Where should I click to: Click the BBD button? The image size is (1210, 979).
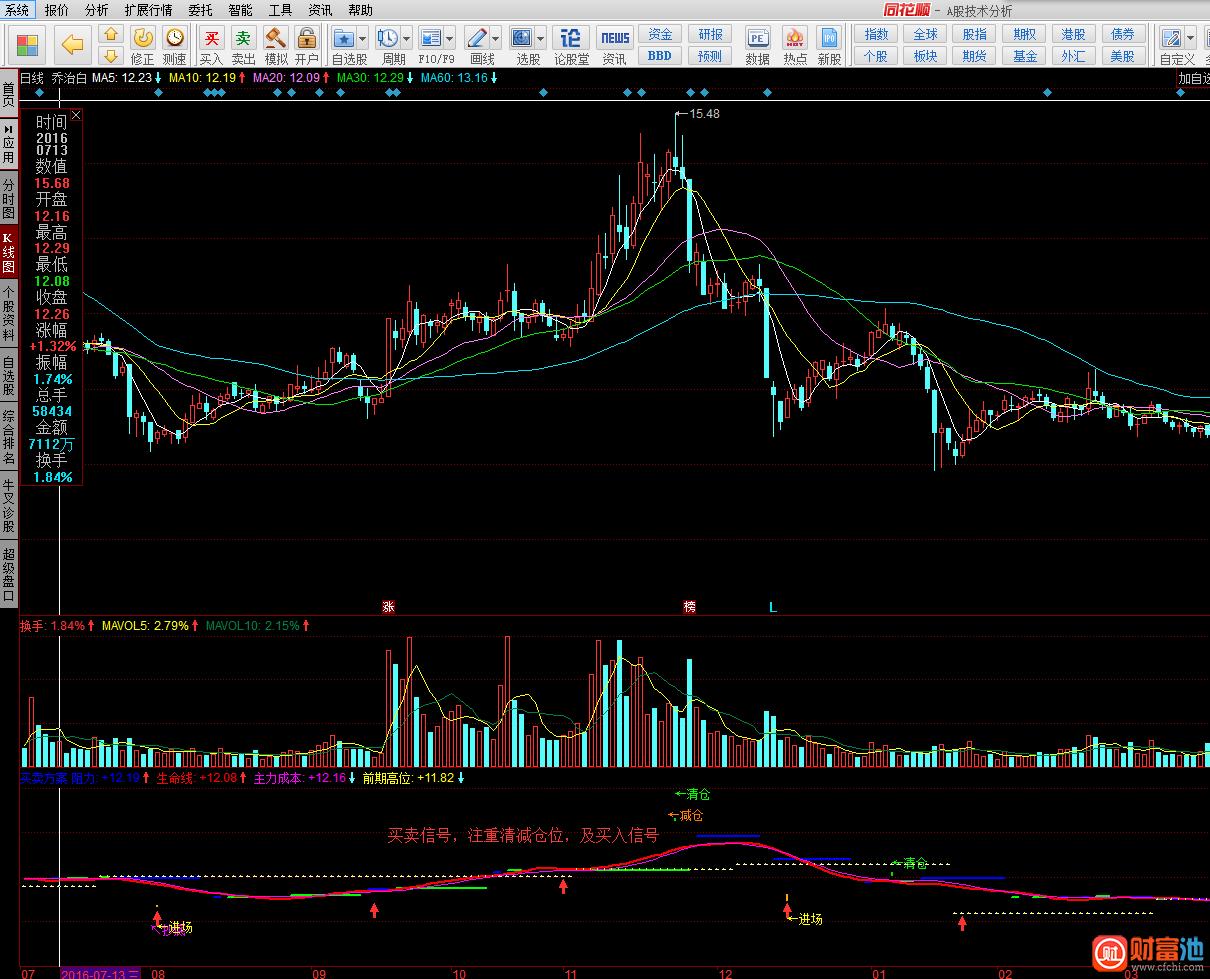coord(660,56)
